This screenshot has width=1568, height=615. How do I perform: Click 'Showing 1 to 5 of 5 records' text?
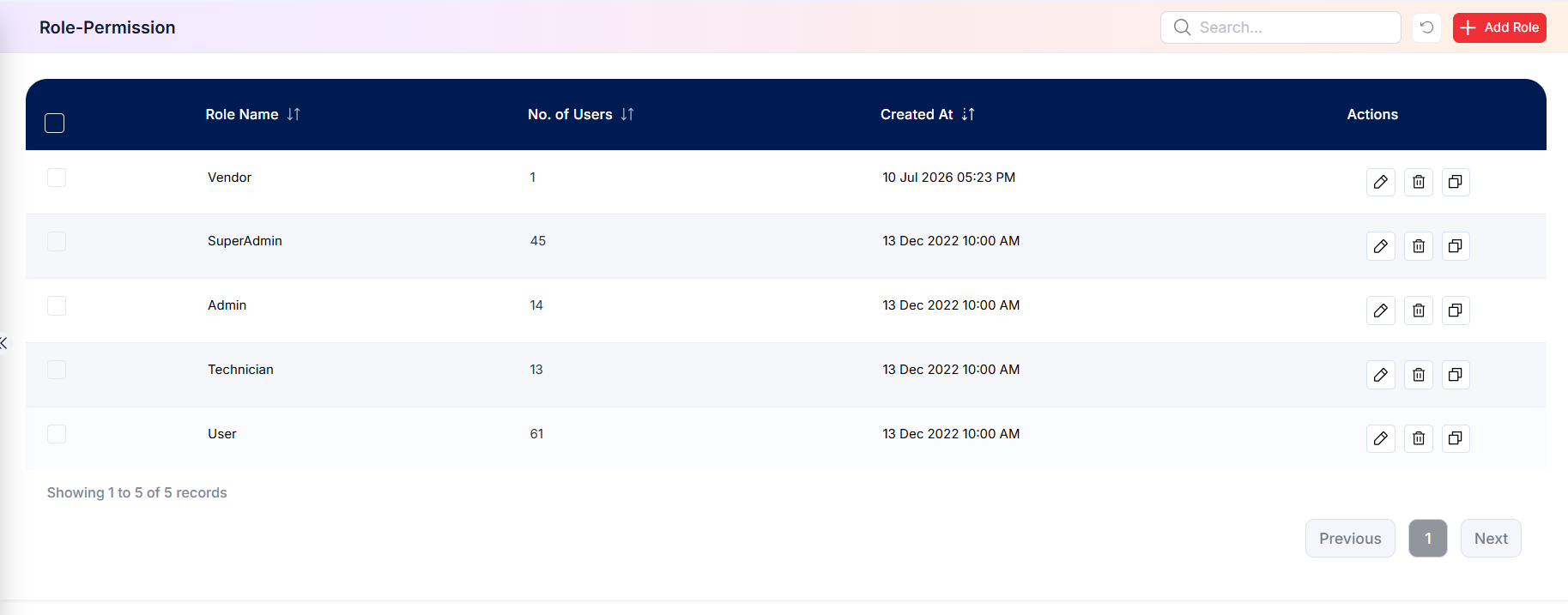pyautogui.click(x=136, y=492)
